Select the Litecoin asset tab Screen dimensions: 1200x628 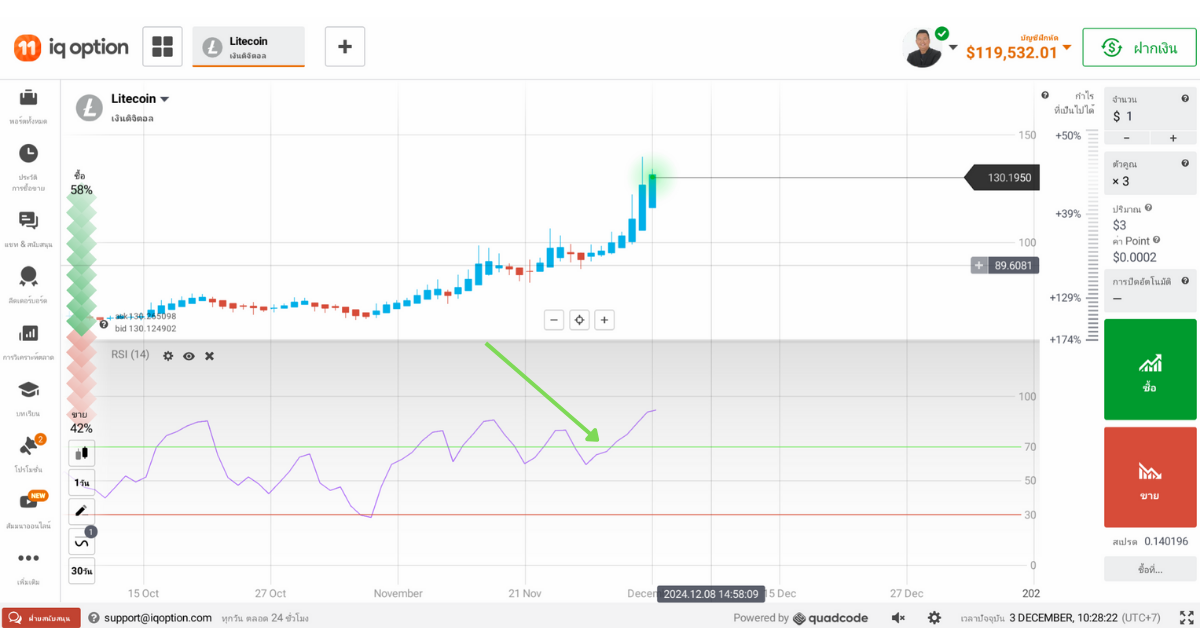249,47
